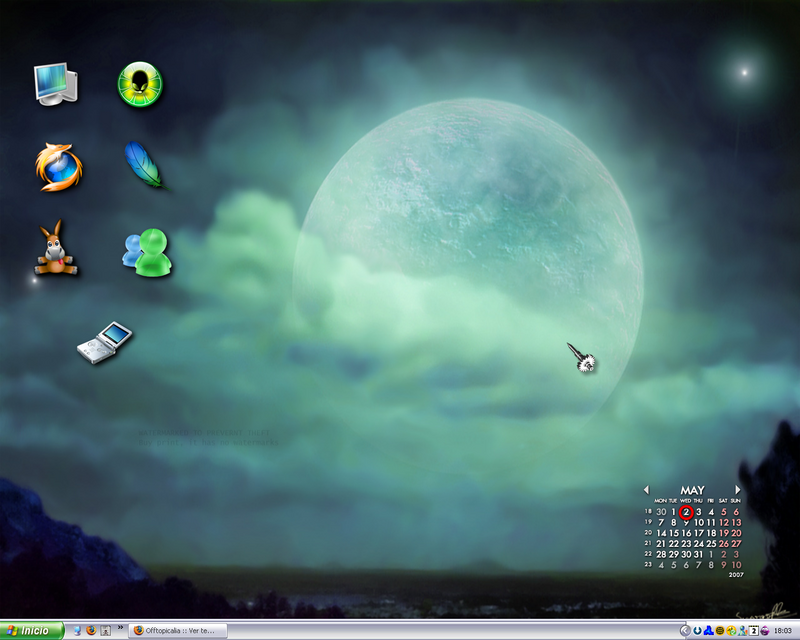800x640 pixels.
Task: Click the taskbar clock showing 18:03
Action: click(784, 631)
